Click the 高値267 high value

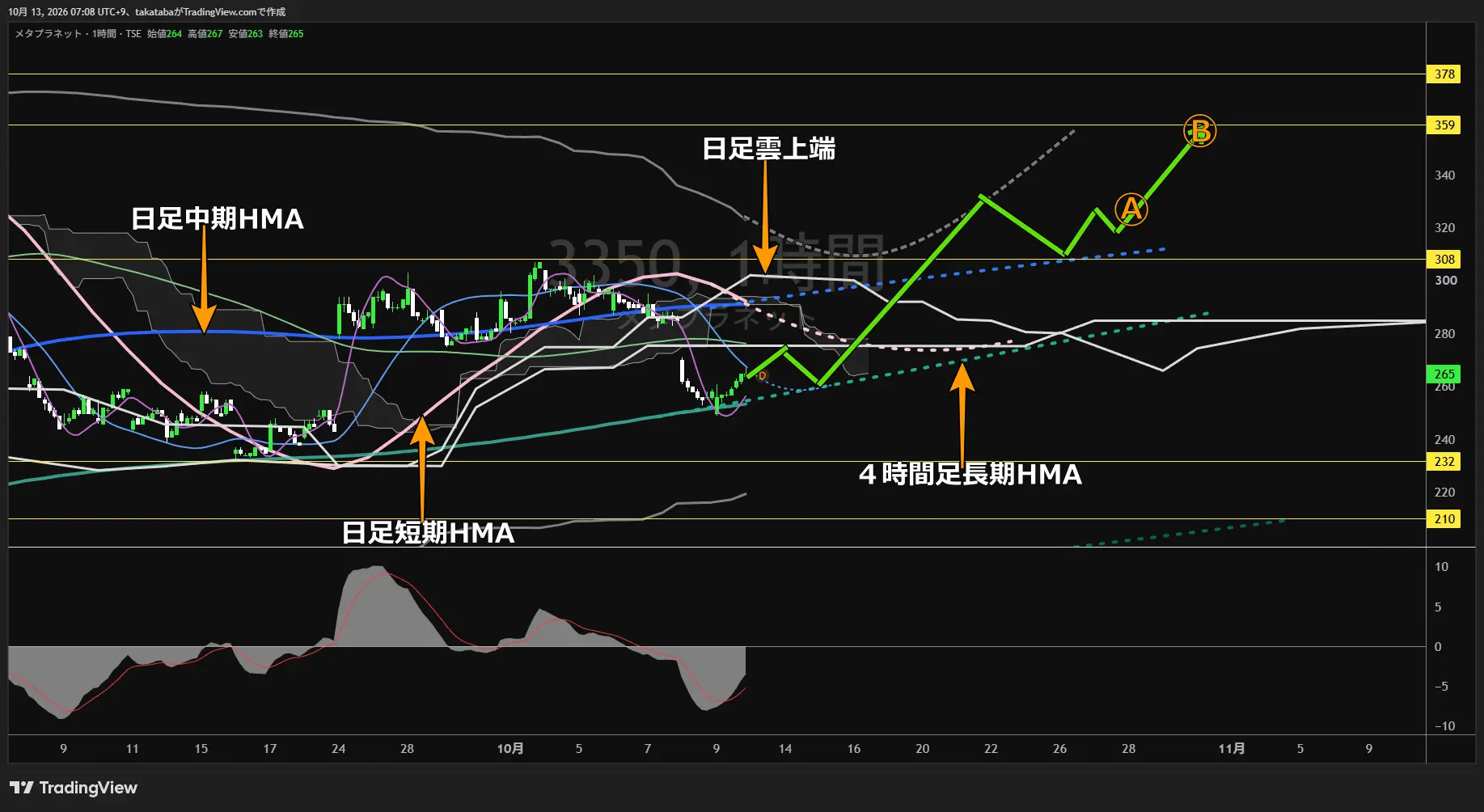tap(205, 34)
